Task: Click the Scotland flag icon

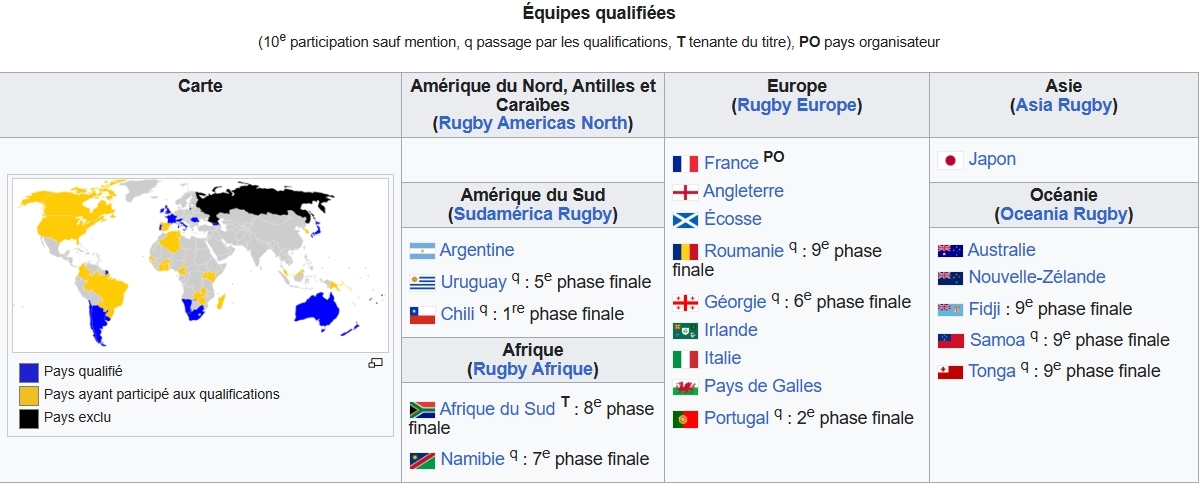Action: [x=685, y=220]
